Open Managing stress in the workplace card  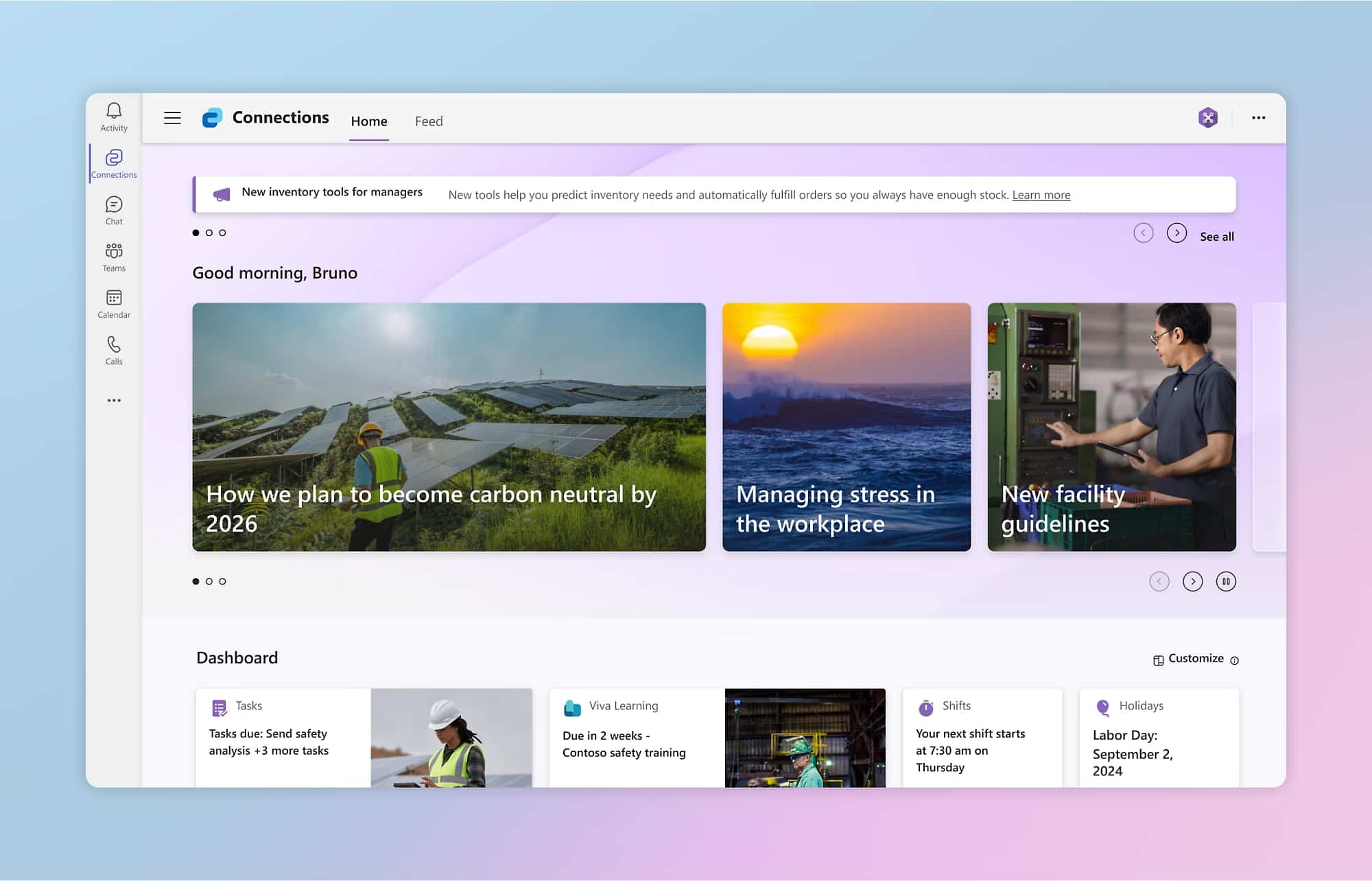coord(846,427)
